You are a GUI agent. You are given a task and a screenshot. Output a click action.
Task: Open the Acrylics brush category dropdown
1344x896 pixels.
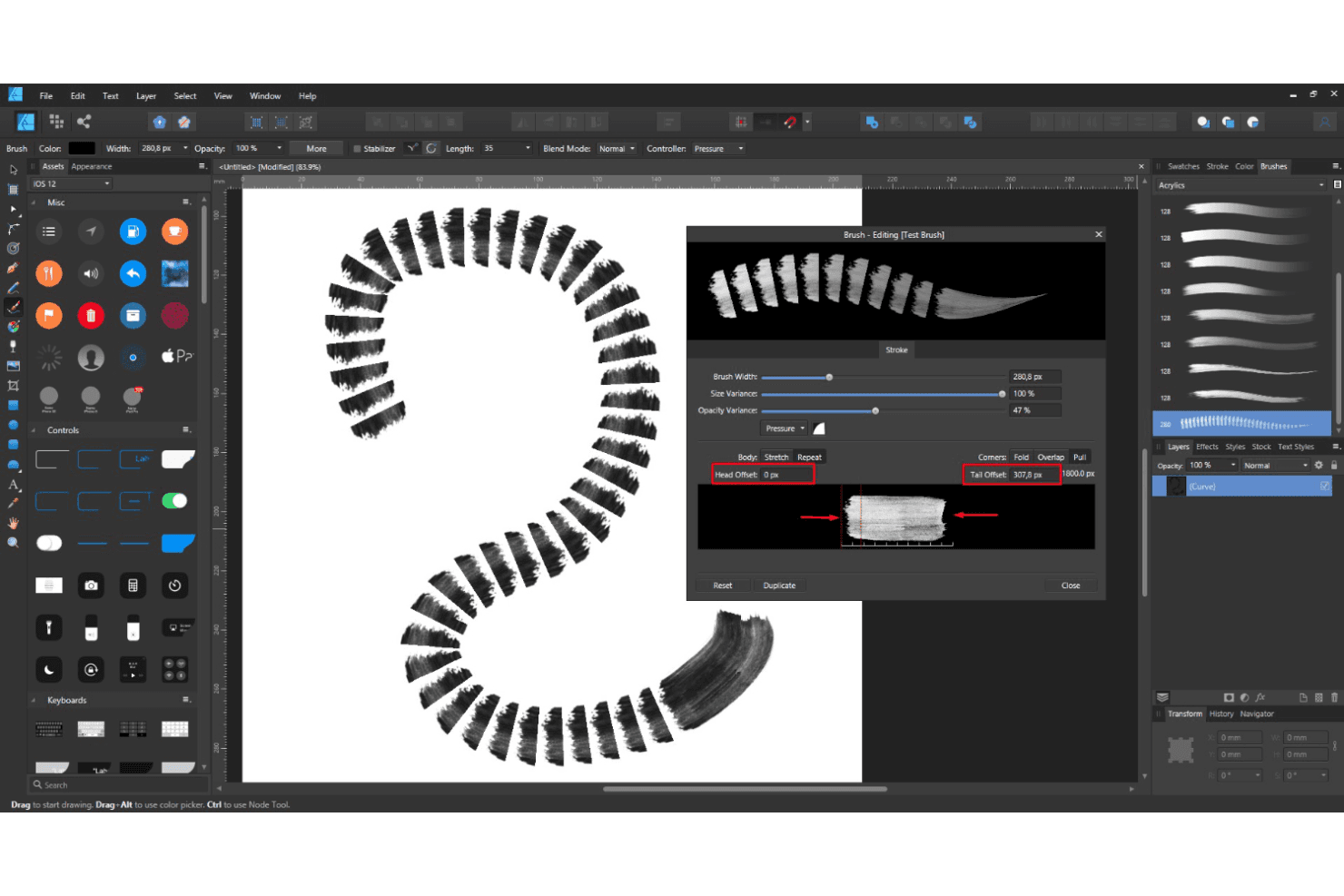(x=1240, y=185)
